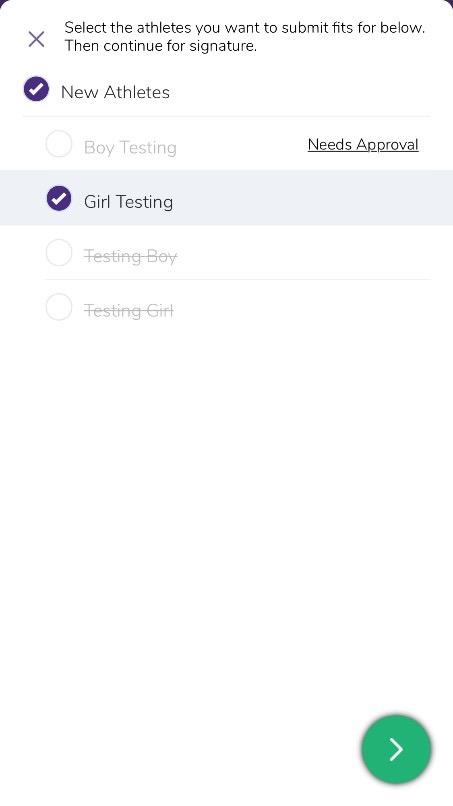Tick the Boy Testing checkbox circle
Screen dimensions: 453x806
[59, 144]
